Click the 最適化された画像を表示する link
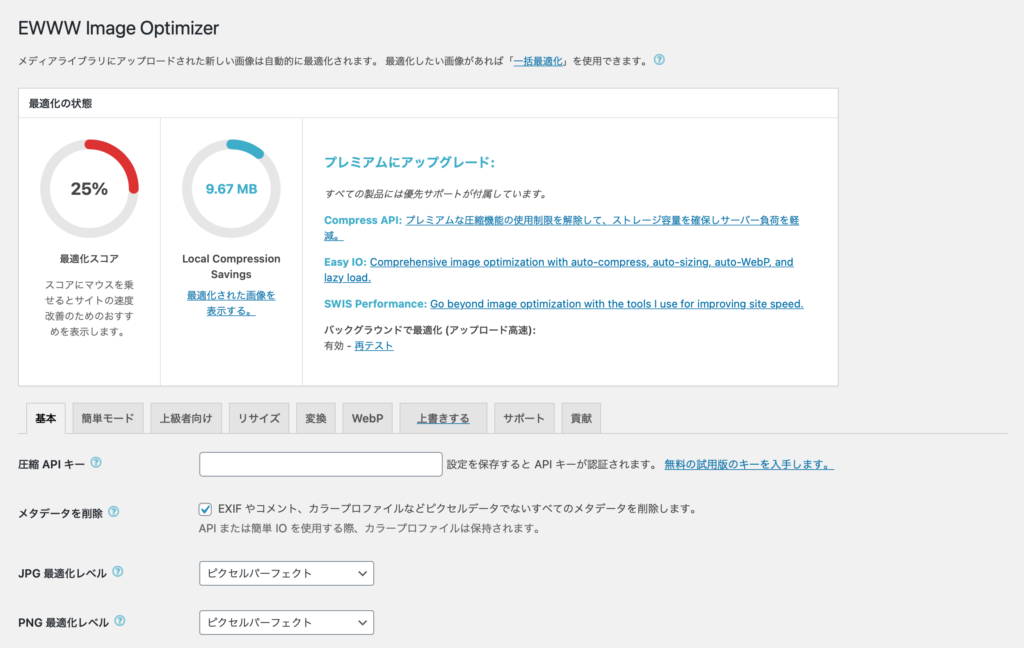 [231, 303]
